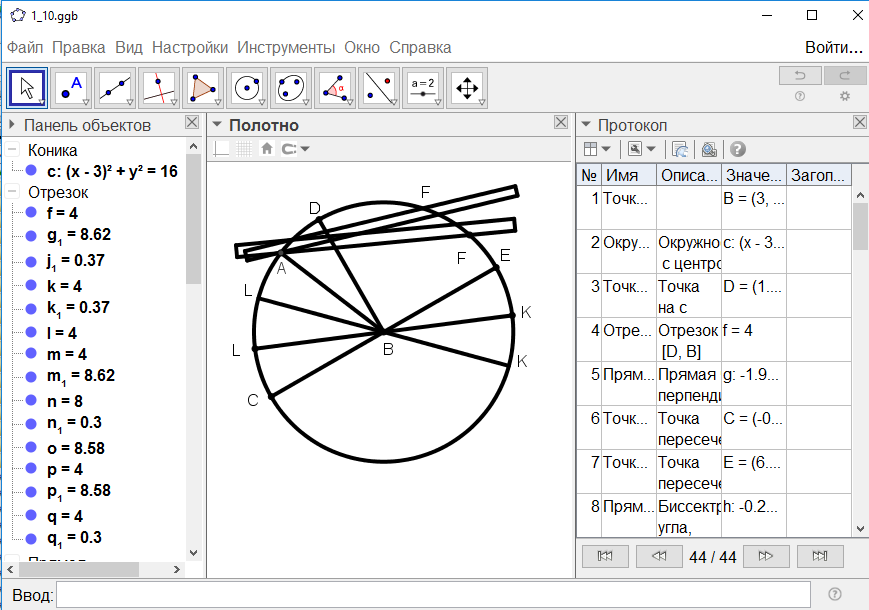This screenshot has height=610, width=869.
Task: Collapse the Коника tree group
Action: tap(12, 150)
